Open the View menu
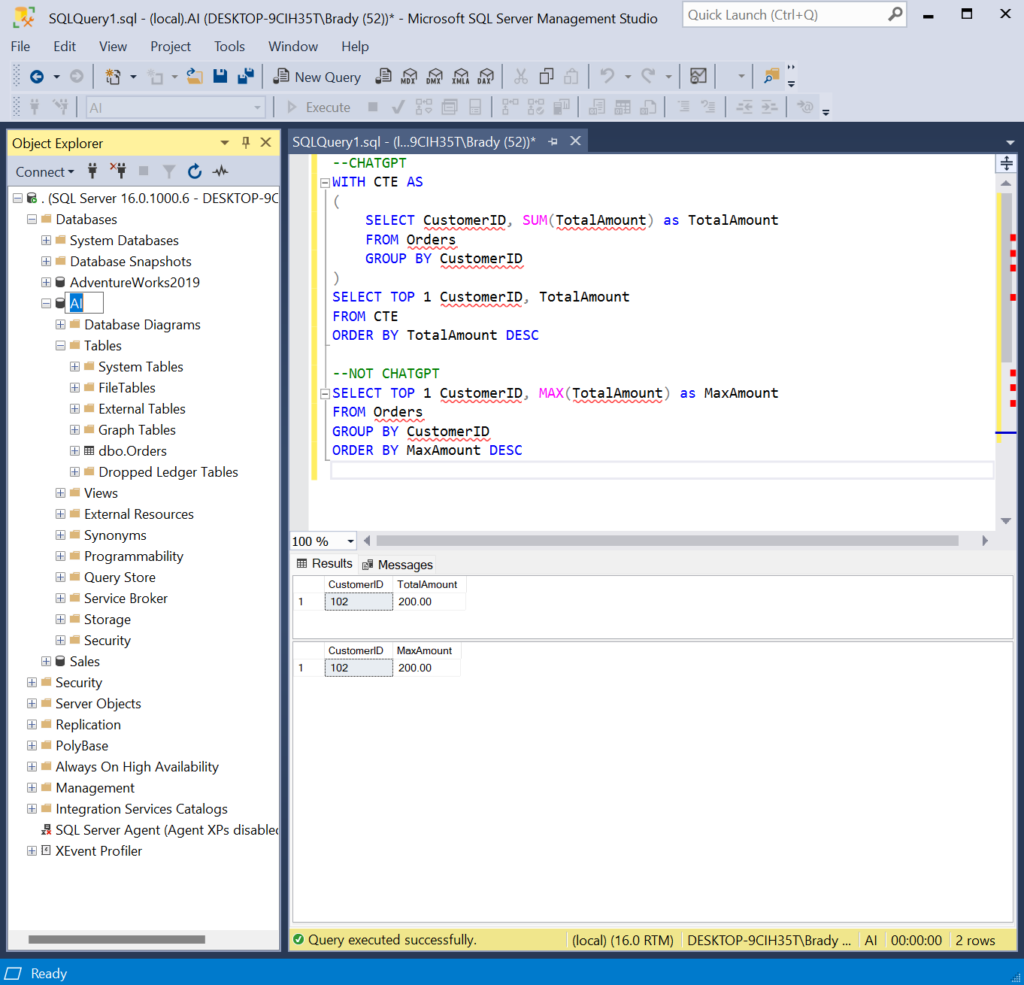Viewport: 1024px width, 985px height. 112,46
